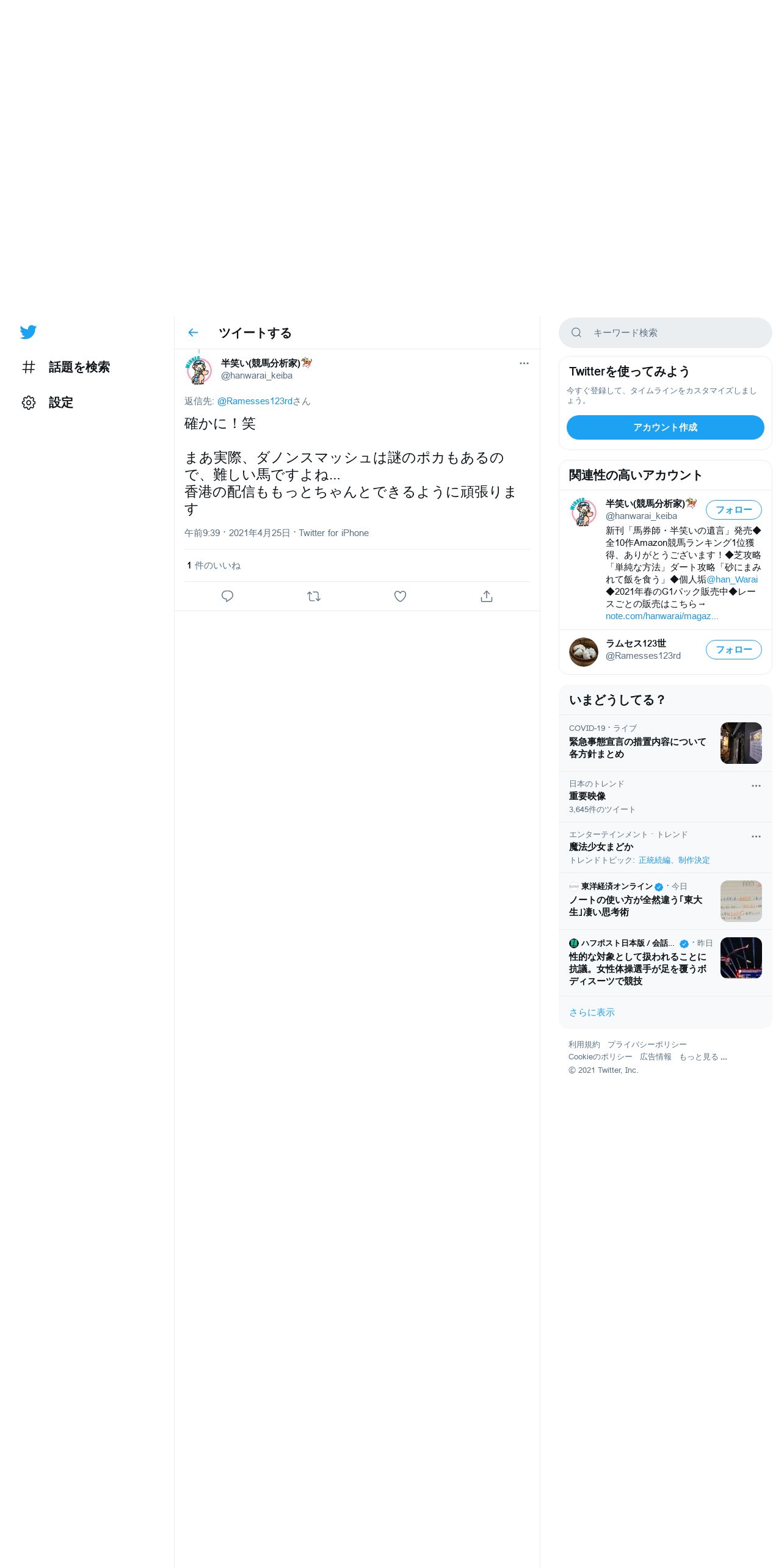Open more options for 重要映像 trend

(756, 786)
